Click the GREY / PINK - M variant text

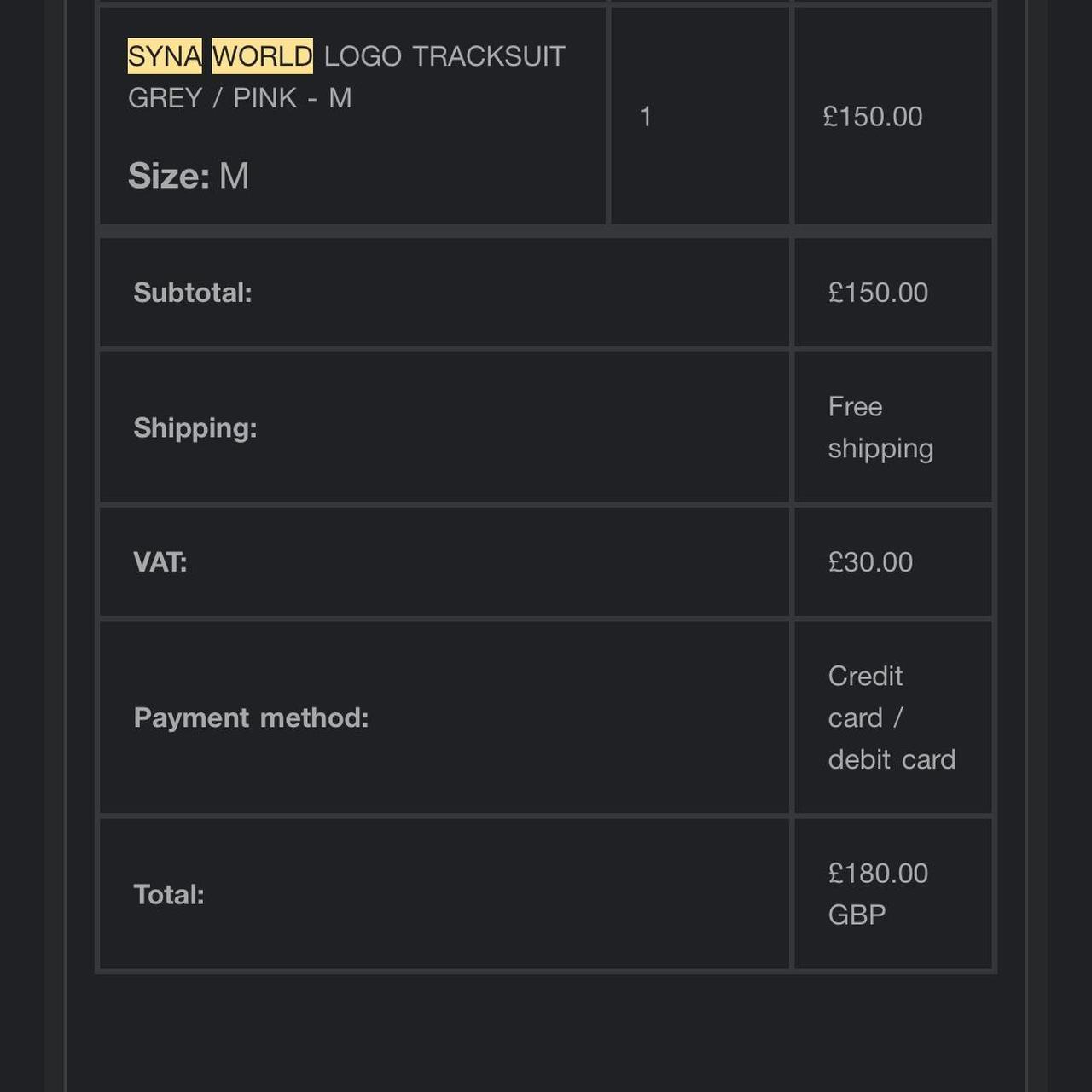(240, 98)
